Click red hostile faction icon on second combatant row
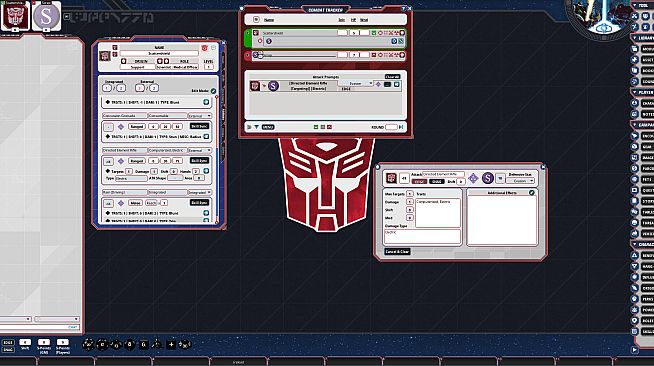Viewport: 654px width, 366px height. (x=374, y=55)
